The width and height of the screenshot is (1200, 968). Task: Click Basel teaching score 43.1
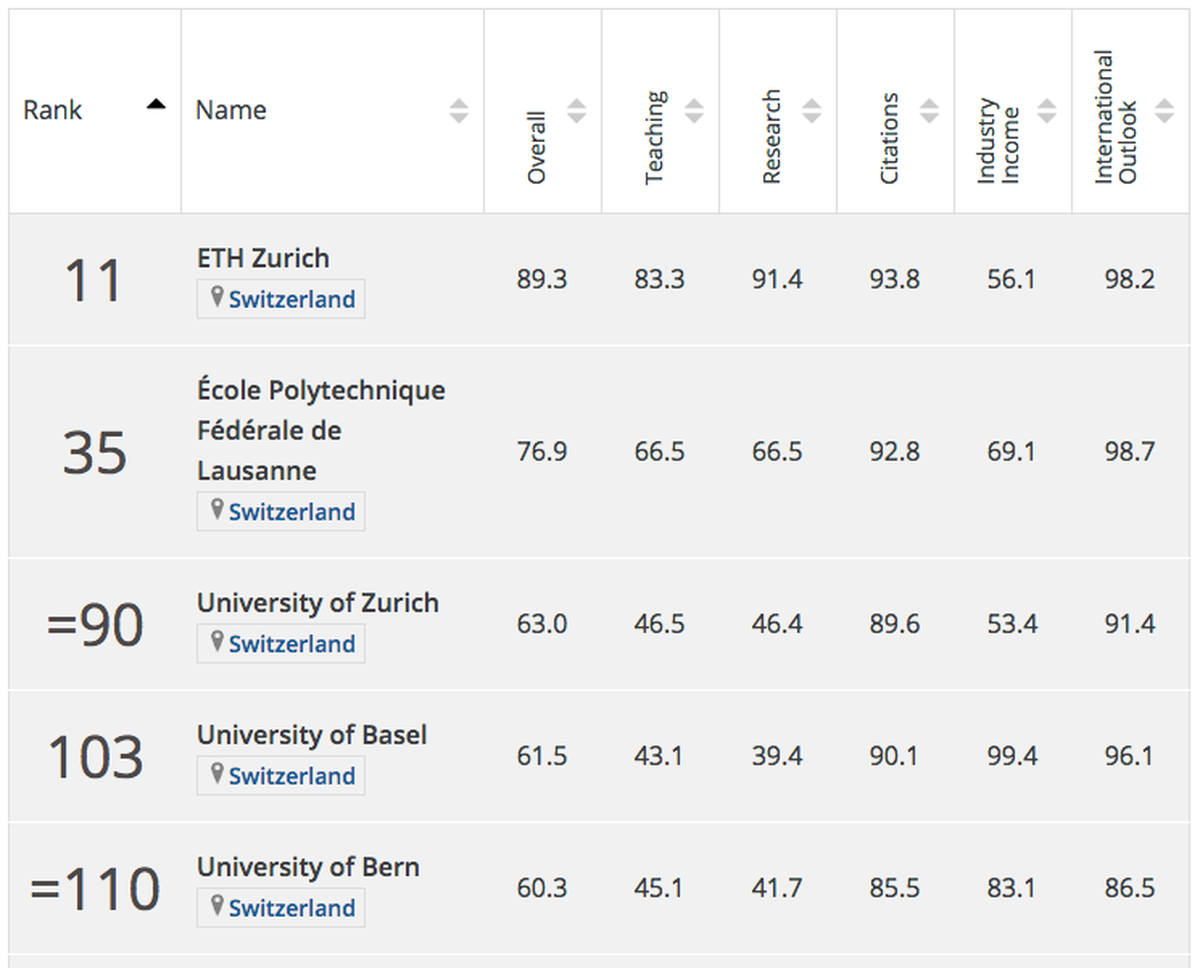click(660, 757)
